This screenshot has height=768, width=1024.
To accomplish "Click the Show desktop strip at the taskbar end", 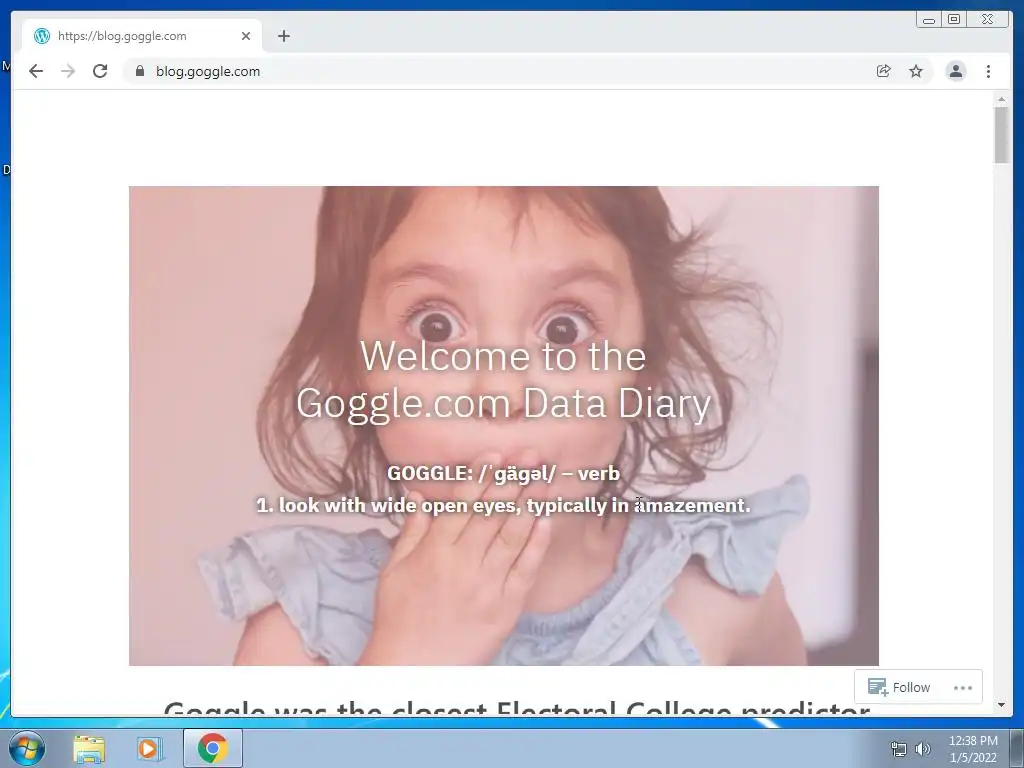I will [x=1017, y=748].
